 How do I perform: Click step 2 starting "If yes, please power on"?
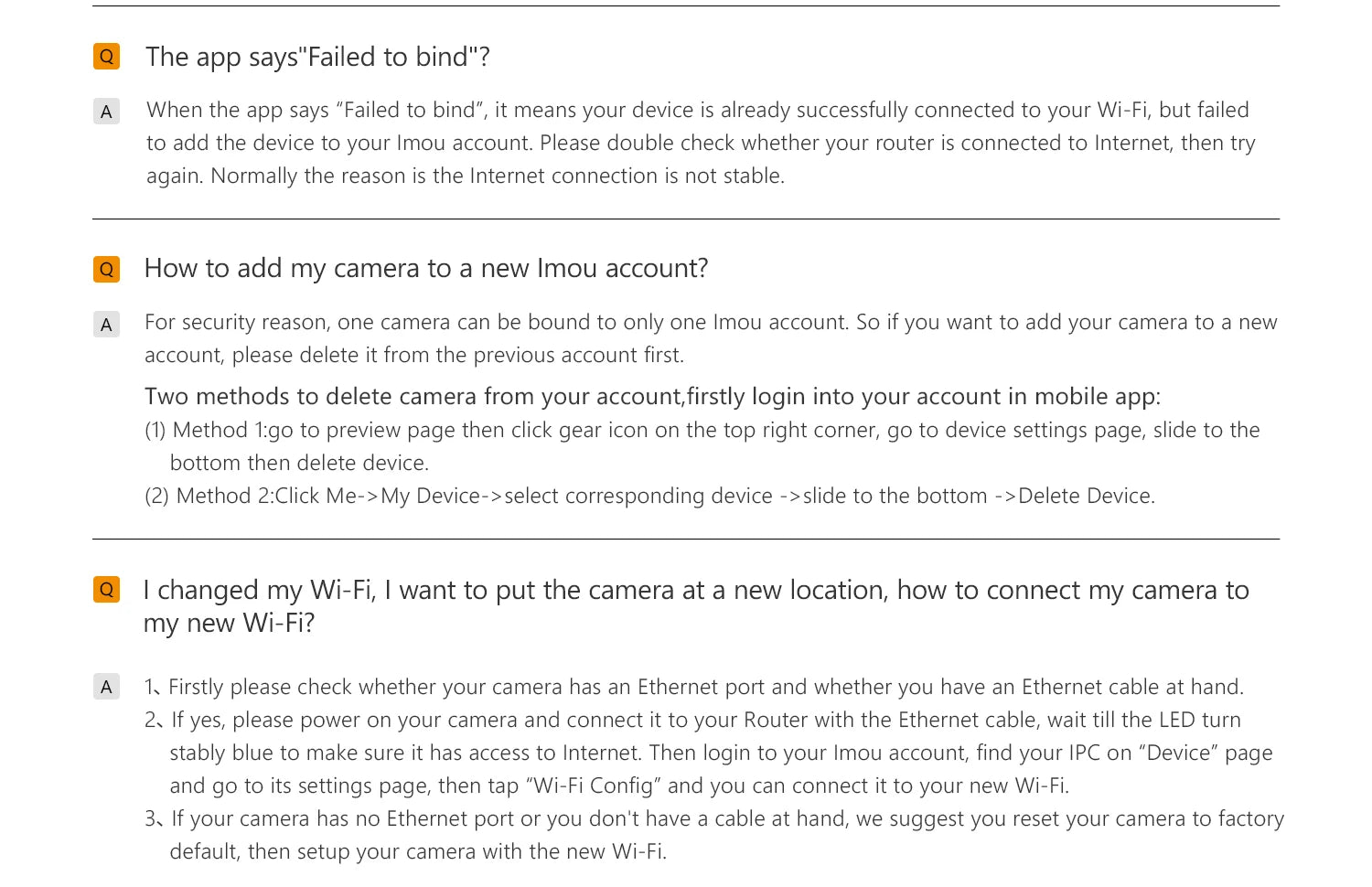click(706, 753)
